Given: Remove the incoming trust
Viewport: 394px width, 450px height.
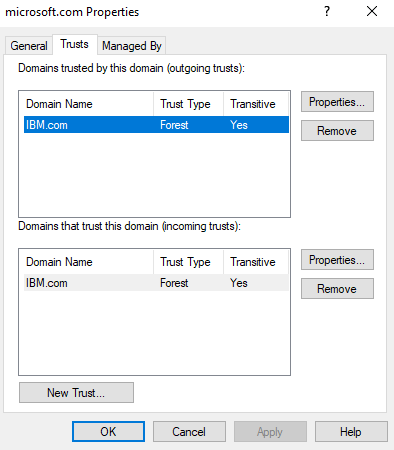Looking at the screenshot, I should [x=337, y=289].
